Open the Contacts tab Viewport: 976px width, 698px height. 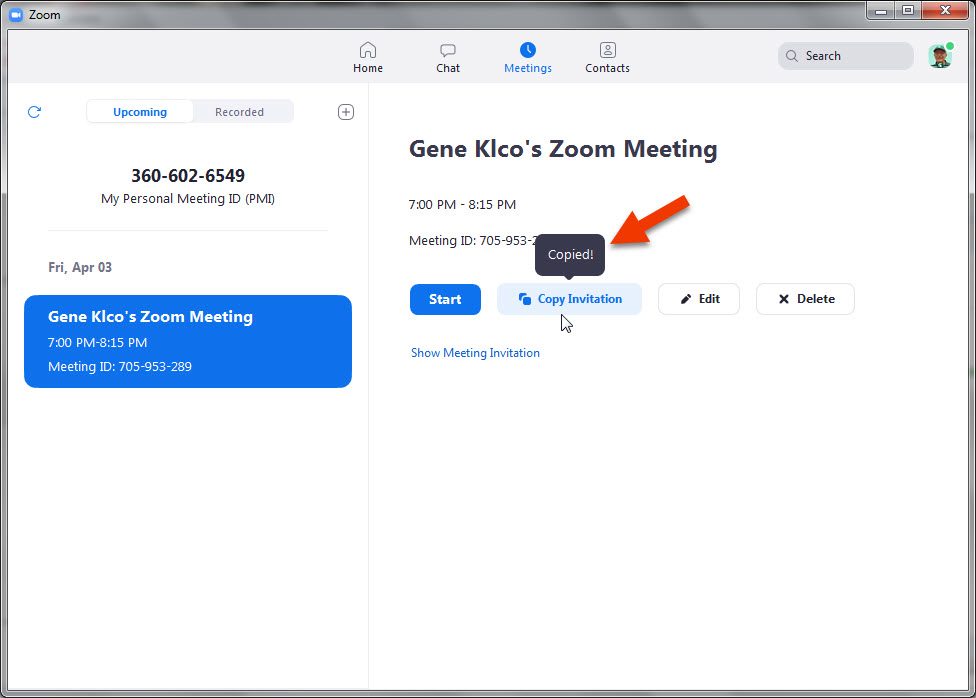pyautogui.click(x=608, y=57)
